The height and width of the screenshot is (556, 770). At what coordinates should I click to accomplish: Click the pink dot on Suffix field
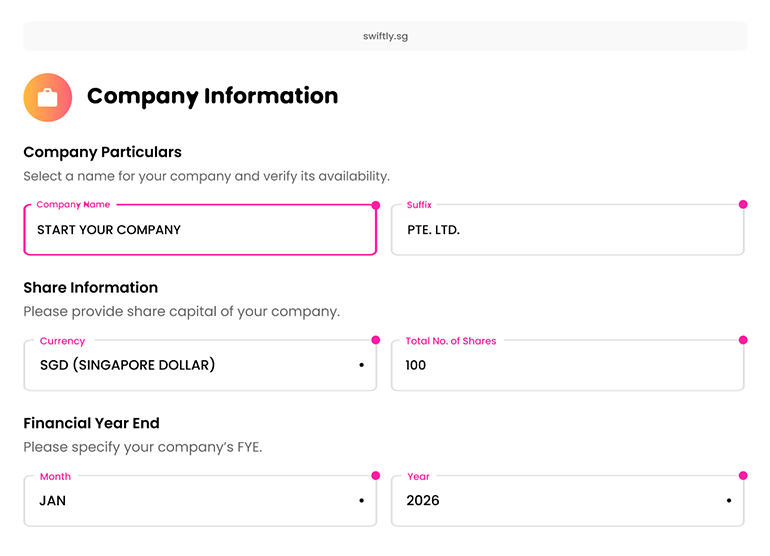click(743, 204)
